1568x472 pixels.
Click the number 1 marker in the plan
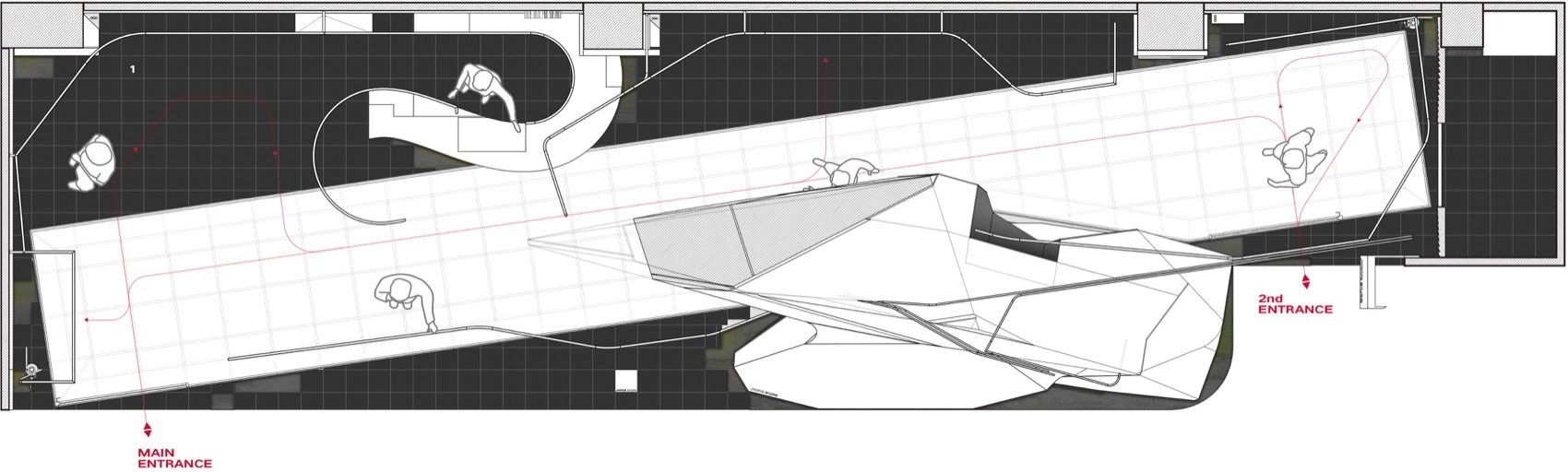pos(133,70)
